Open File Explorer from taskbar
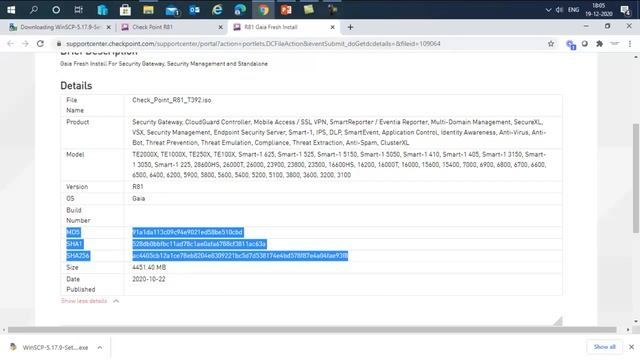This screenshot has width=640, height=360. point(148,9)
